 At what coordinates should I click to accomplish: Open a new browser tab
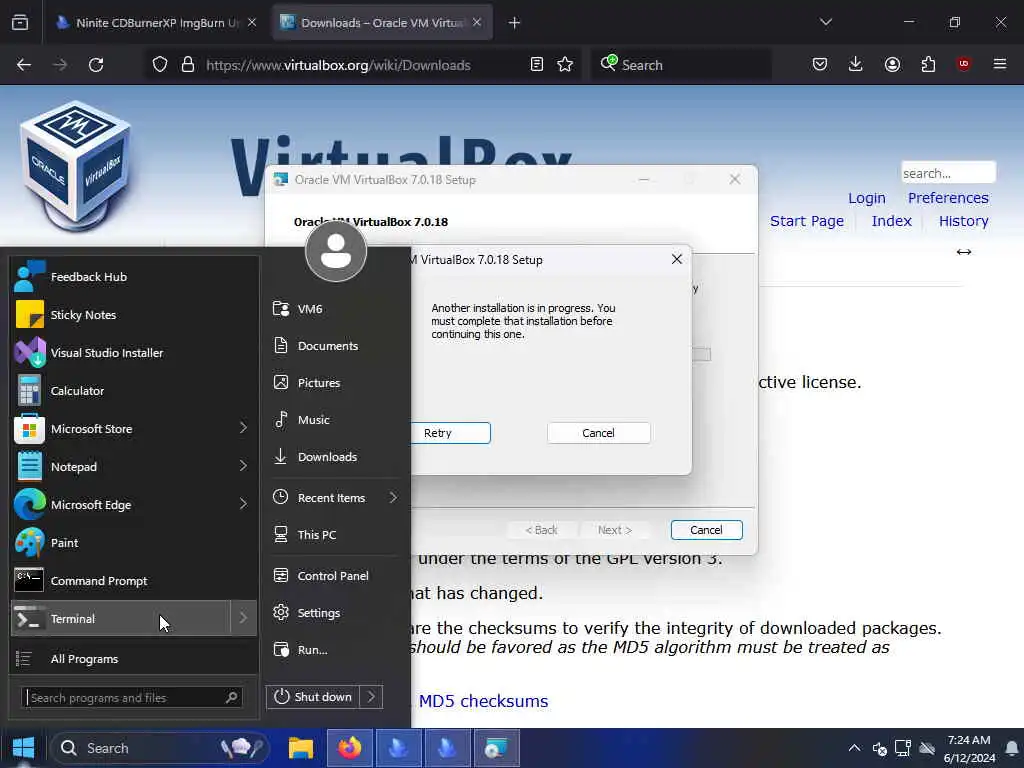click(x=514, y=23)
